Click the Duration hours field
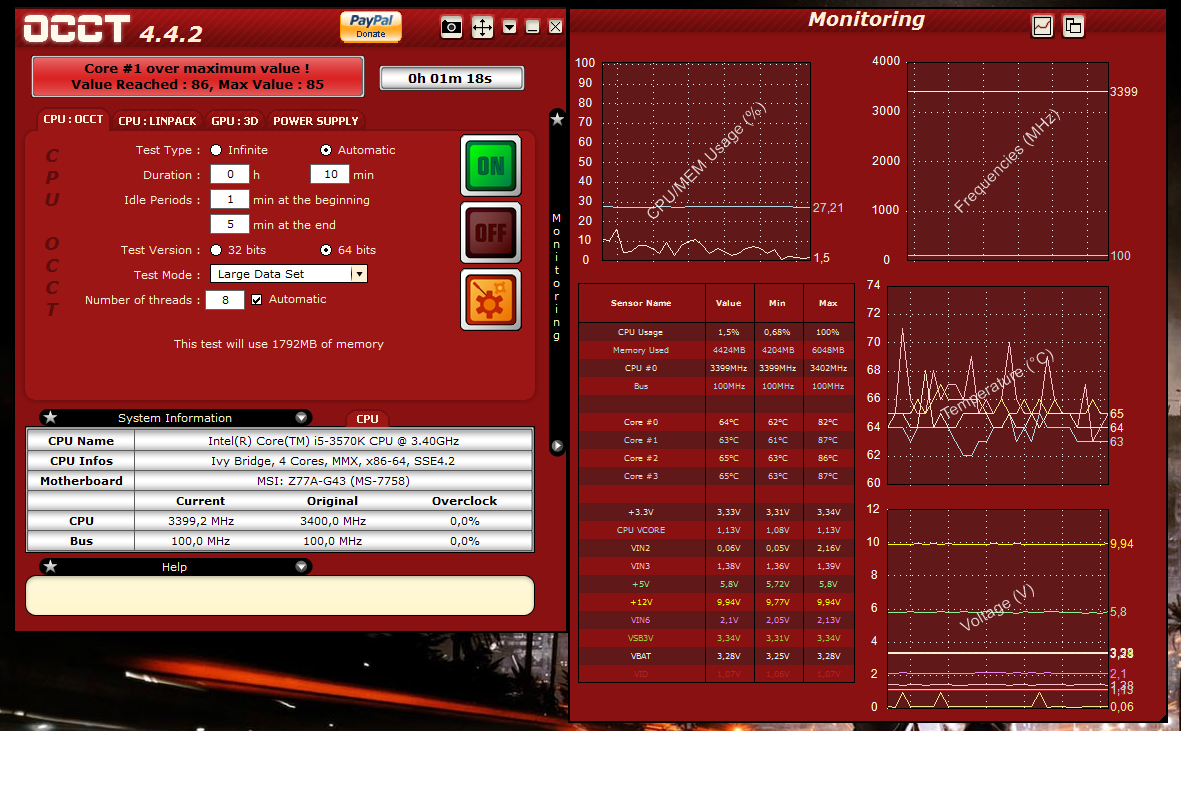The height and width of the screenshot is (802, 1181). click(230, 174)
